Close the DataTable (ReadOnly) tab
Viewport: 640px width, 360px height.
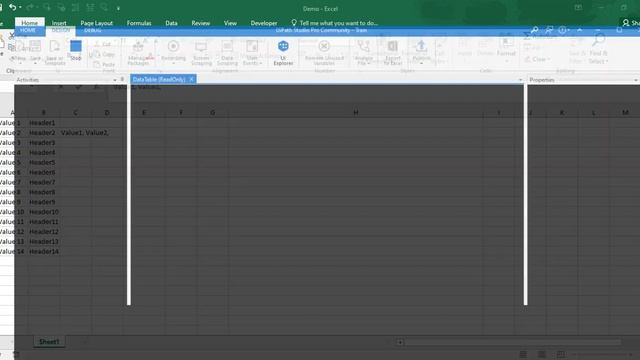[191, 79]
